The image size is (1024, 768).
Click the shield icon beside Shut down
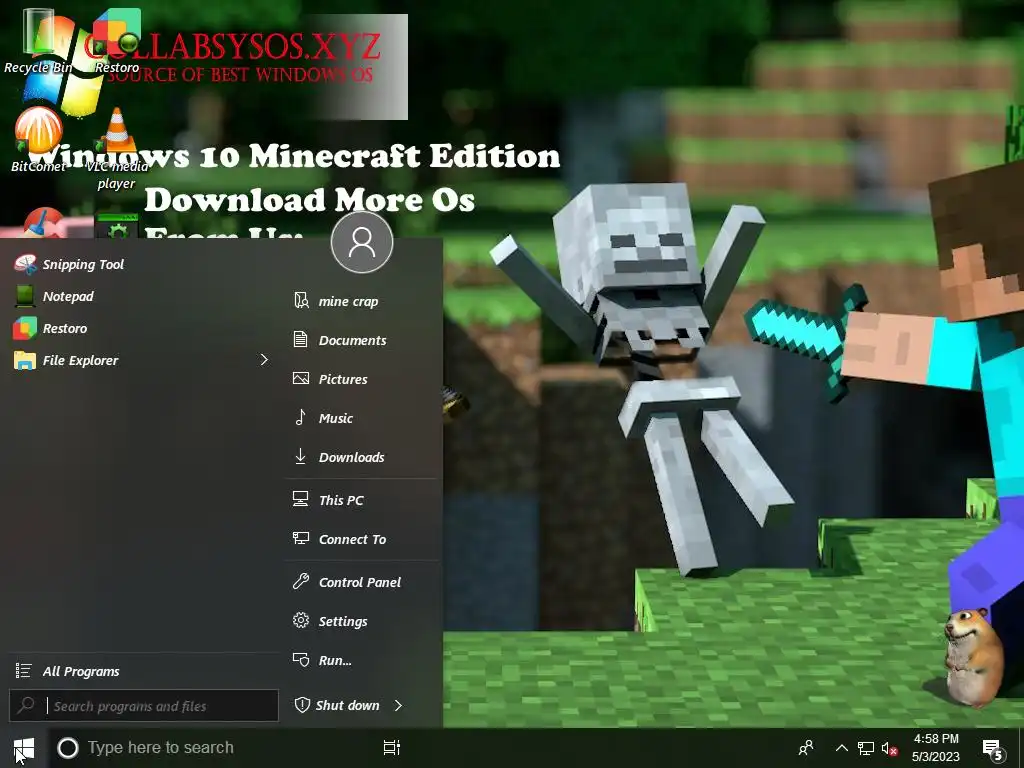(302, 705)
